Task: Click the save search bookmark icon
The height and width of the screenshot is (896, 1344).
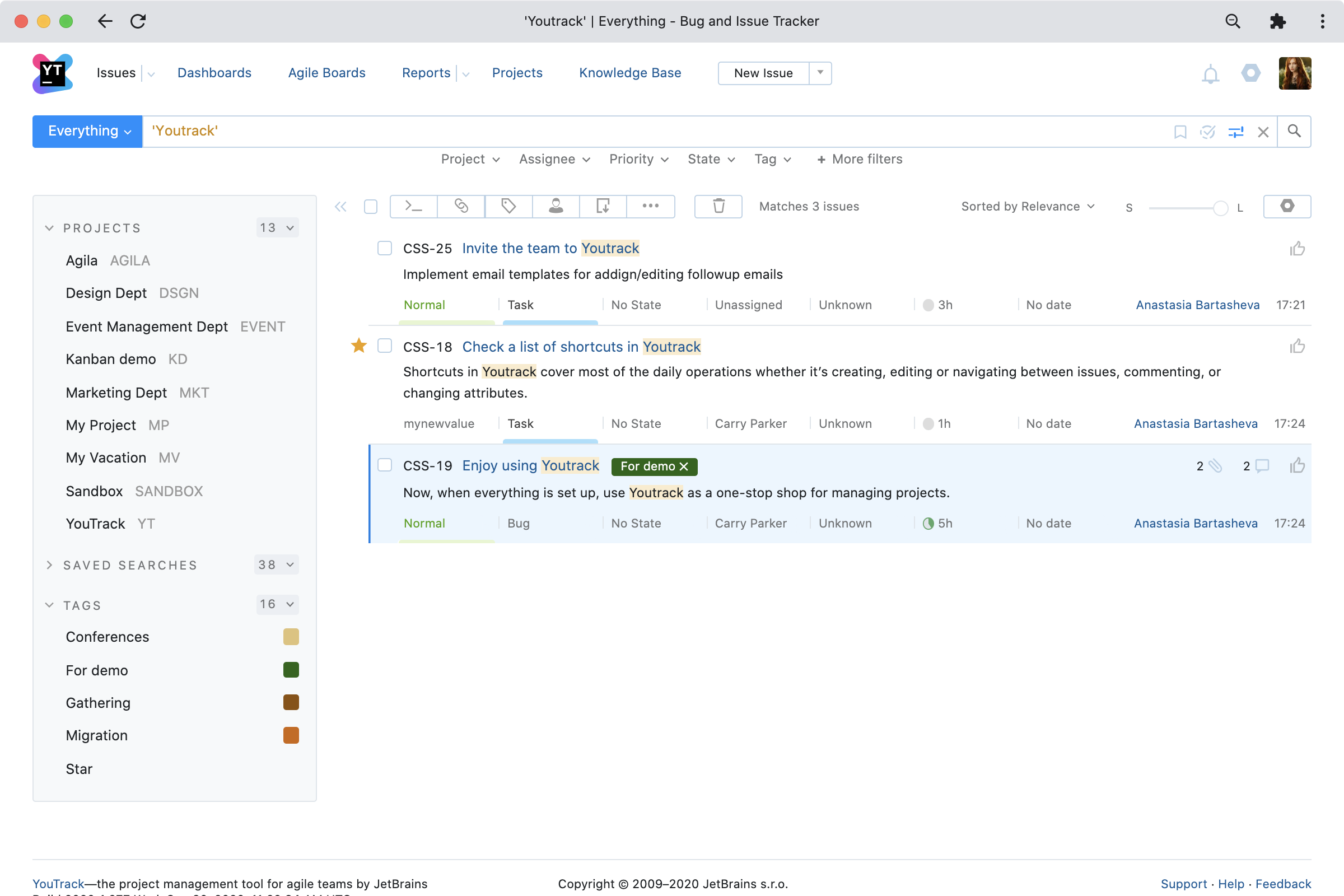Action: (x=1180, y=132)
